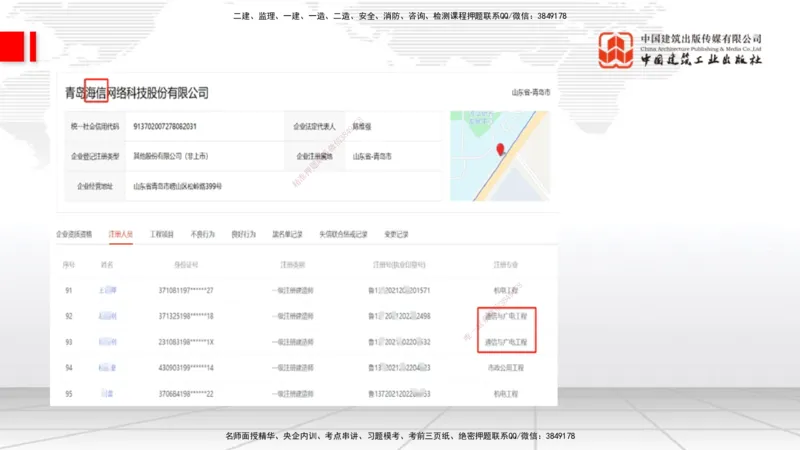Click the 企业法定代表人 field label
This screenshot has height=450, width=800.
(314, 127)
